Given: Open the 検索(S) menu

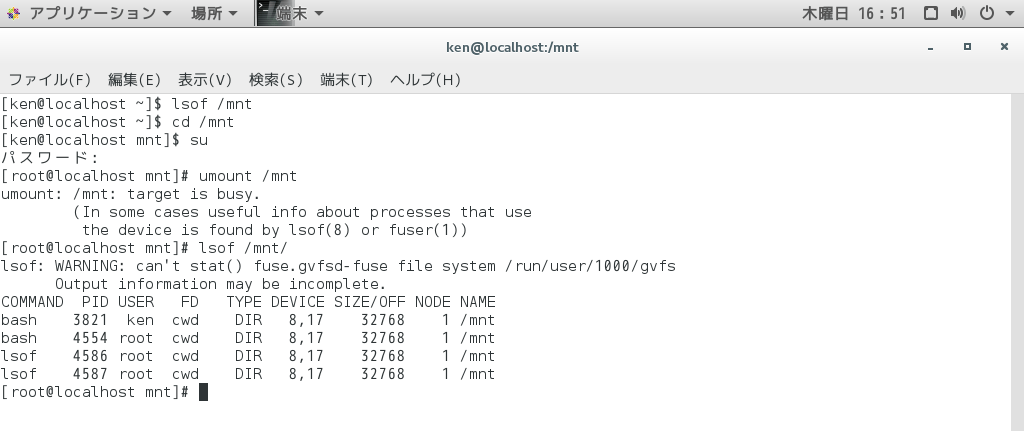Looking at the screenshot, I should click(276, 80).
